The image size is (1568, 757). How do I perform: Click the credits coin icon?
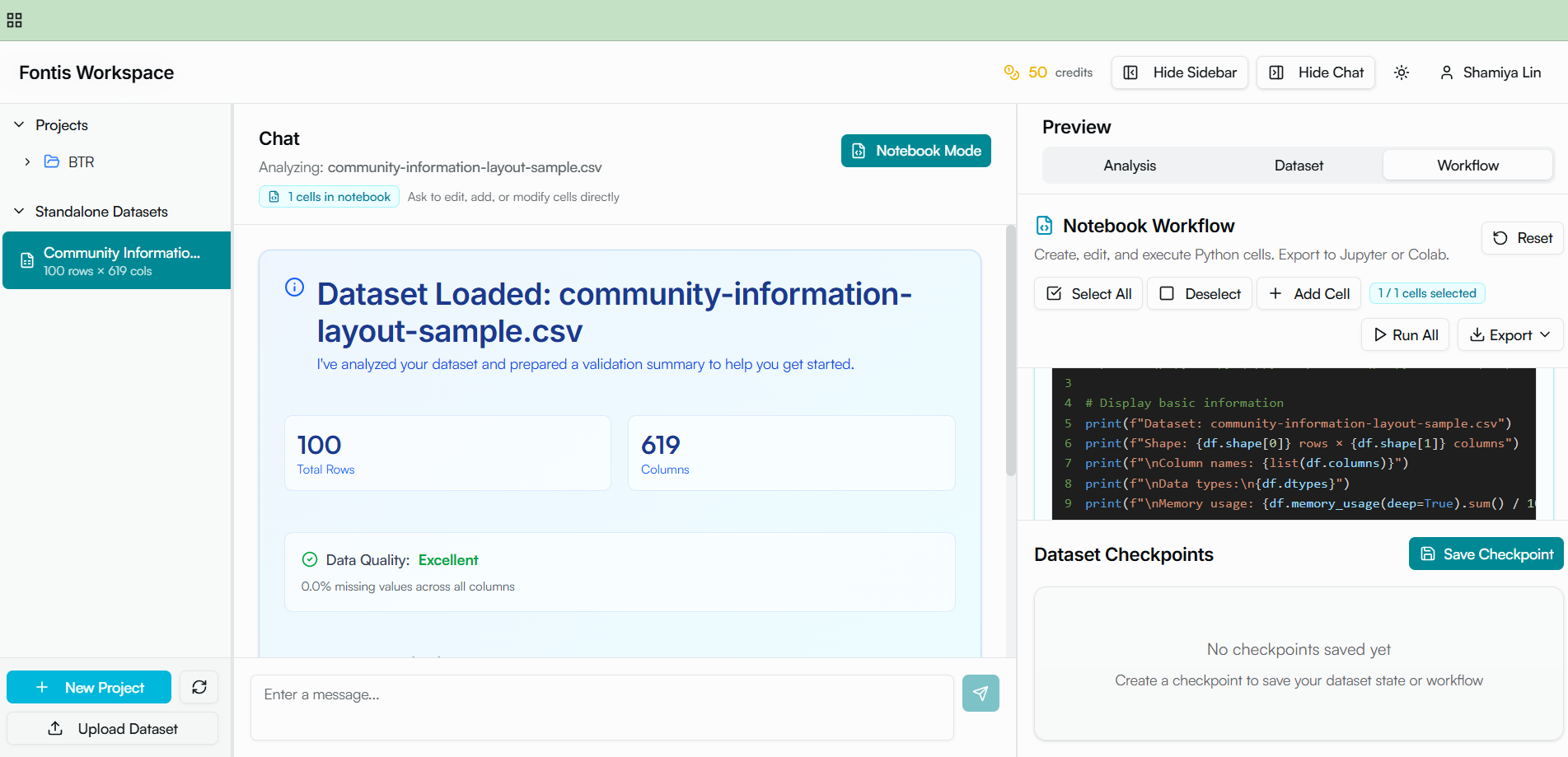point(1012,72)
